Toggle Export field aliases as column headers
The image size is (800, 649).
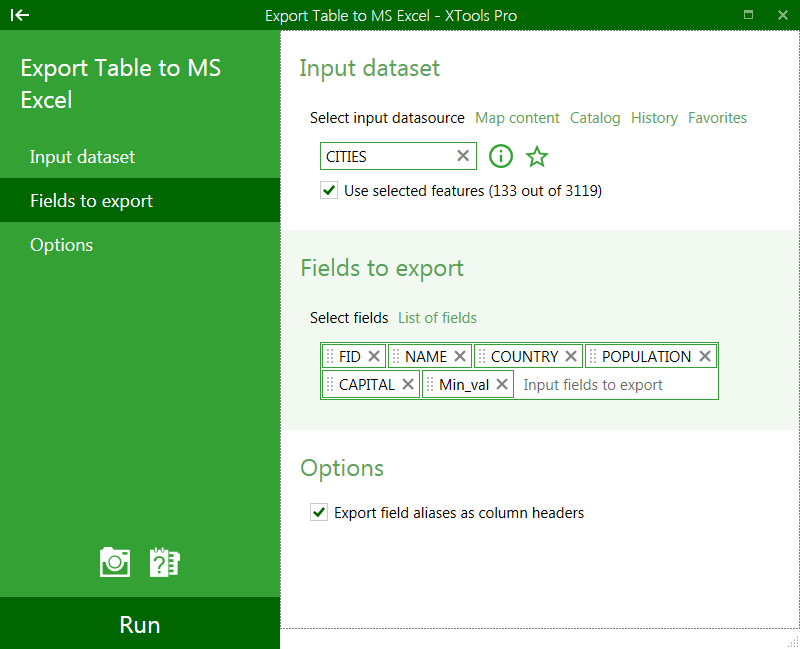319,512
